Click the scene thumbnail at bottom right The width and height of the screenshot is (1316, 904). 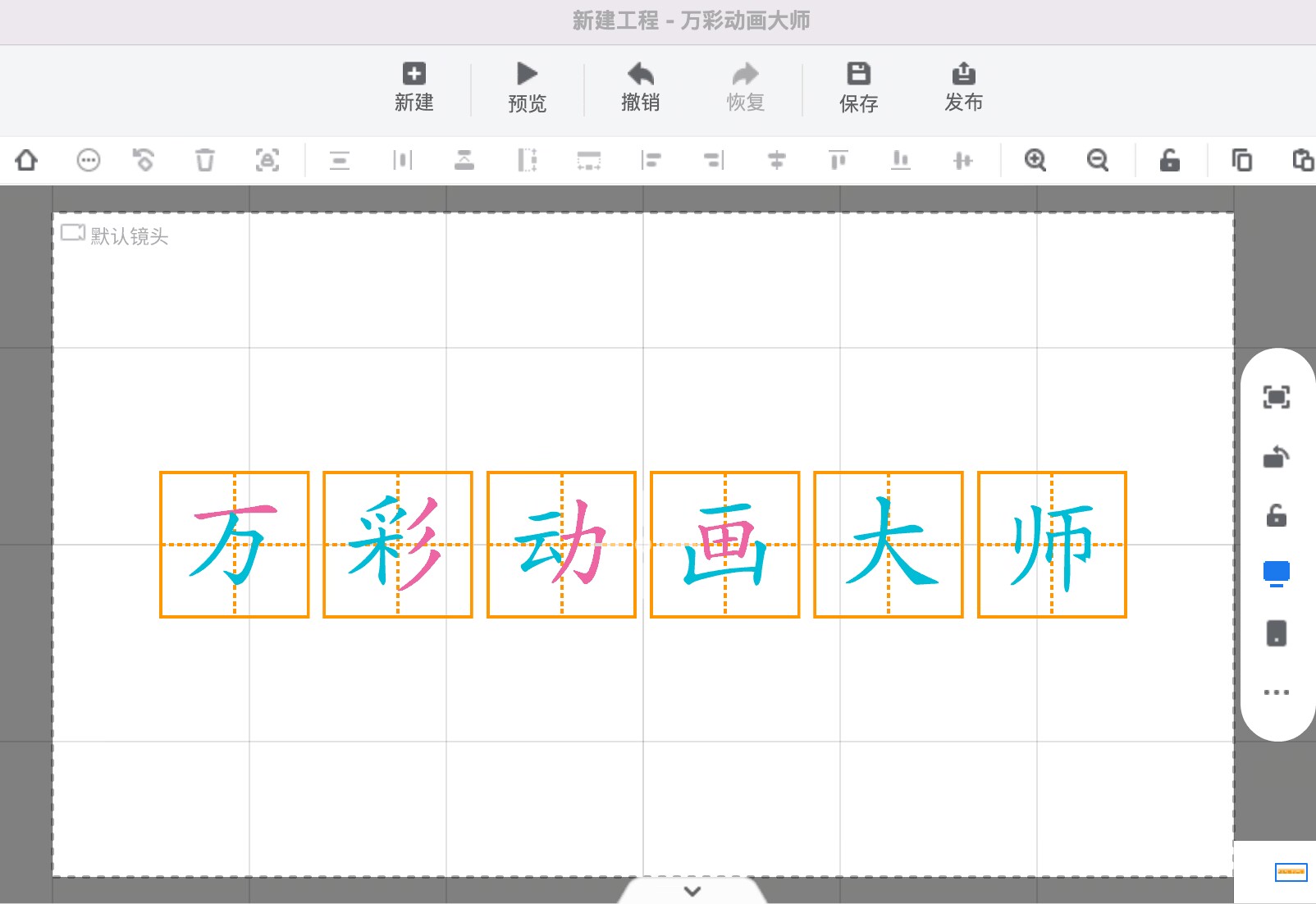pos(1291,872)
